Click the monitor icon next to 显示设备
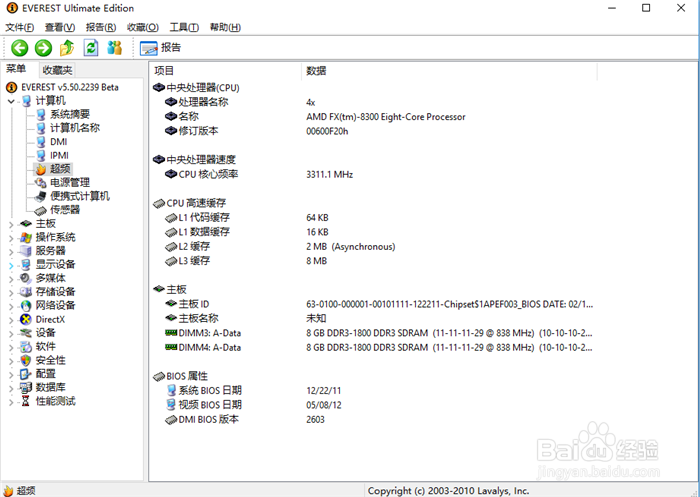This screenshot has width=700, height=497. 26,264
